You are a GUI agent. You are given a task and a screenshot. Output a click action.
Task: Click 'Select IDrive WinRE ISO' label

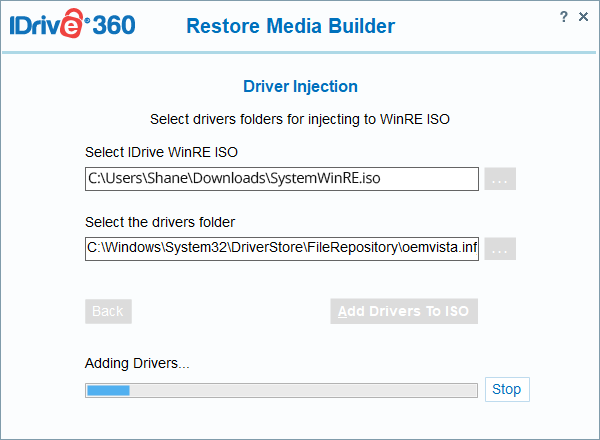click(161, 152)
